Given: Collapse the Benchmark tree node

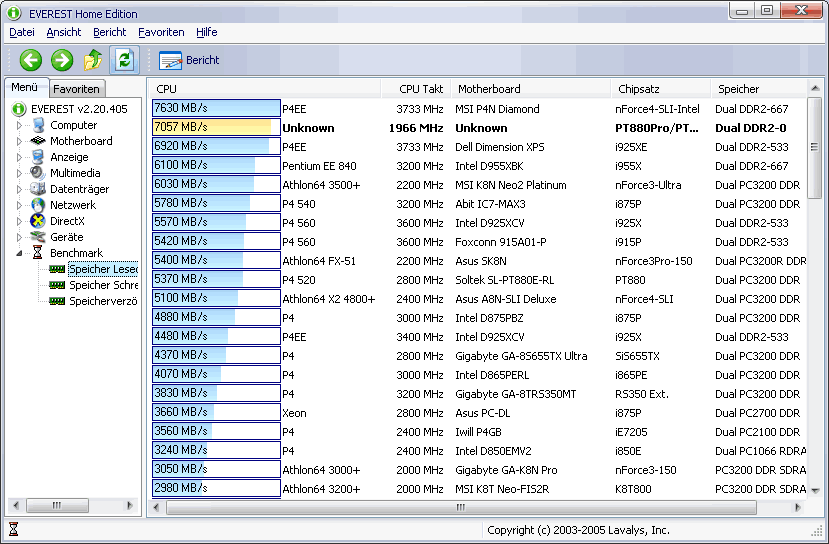Looking at the screenshot, I should click(19, 253).
